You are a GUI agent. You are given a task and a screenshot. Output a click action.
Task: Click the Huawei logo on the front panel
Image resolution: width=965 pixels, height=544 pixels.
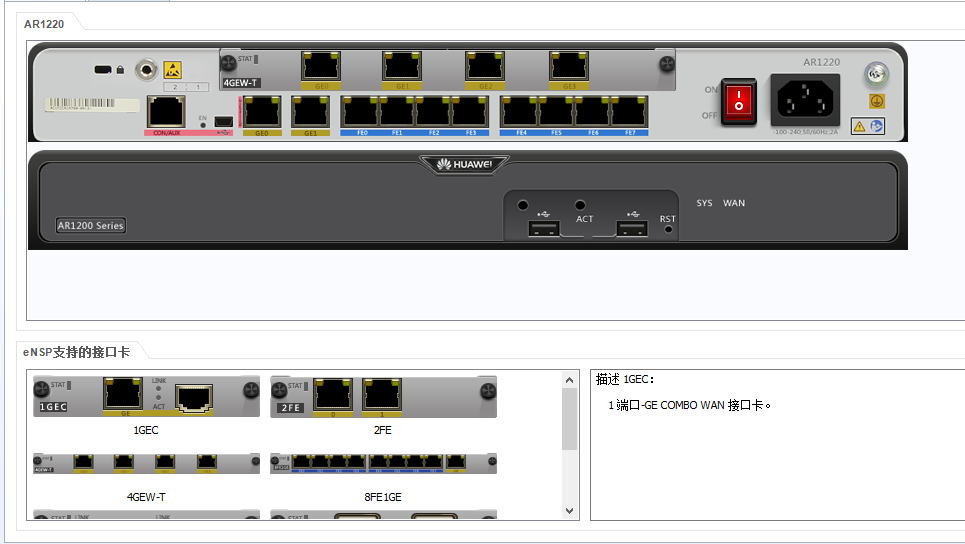464,164
